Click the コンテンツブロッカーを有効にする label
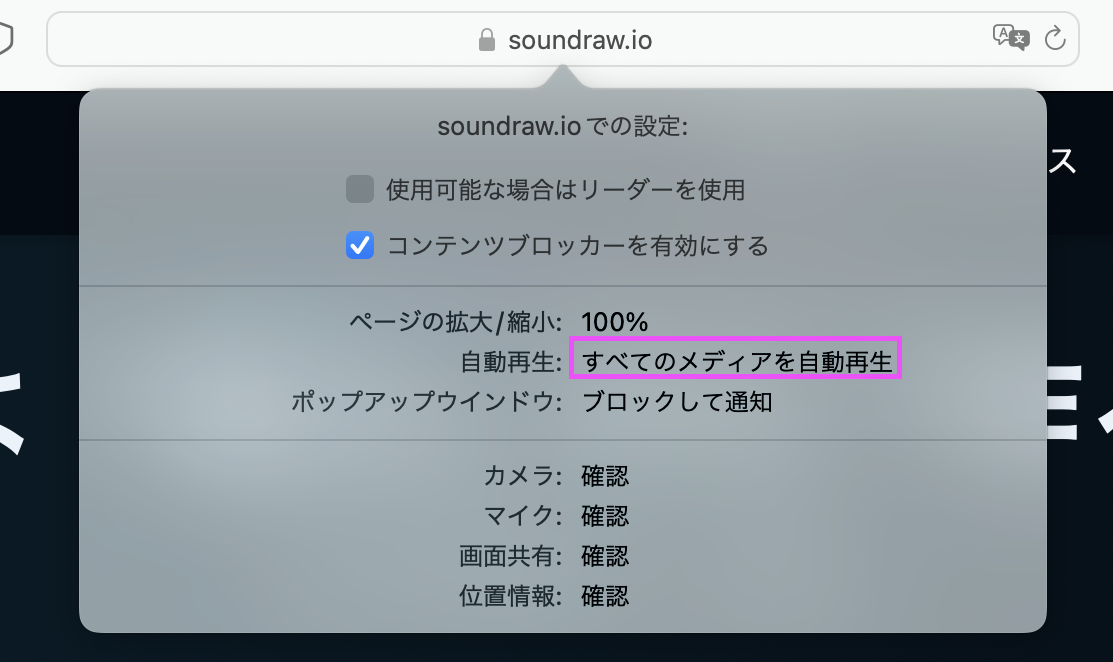1113x662 pixels. coord(578,246)
